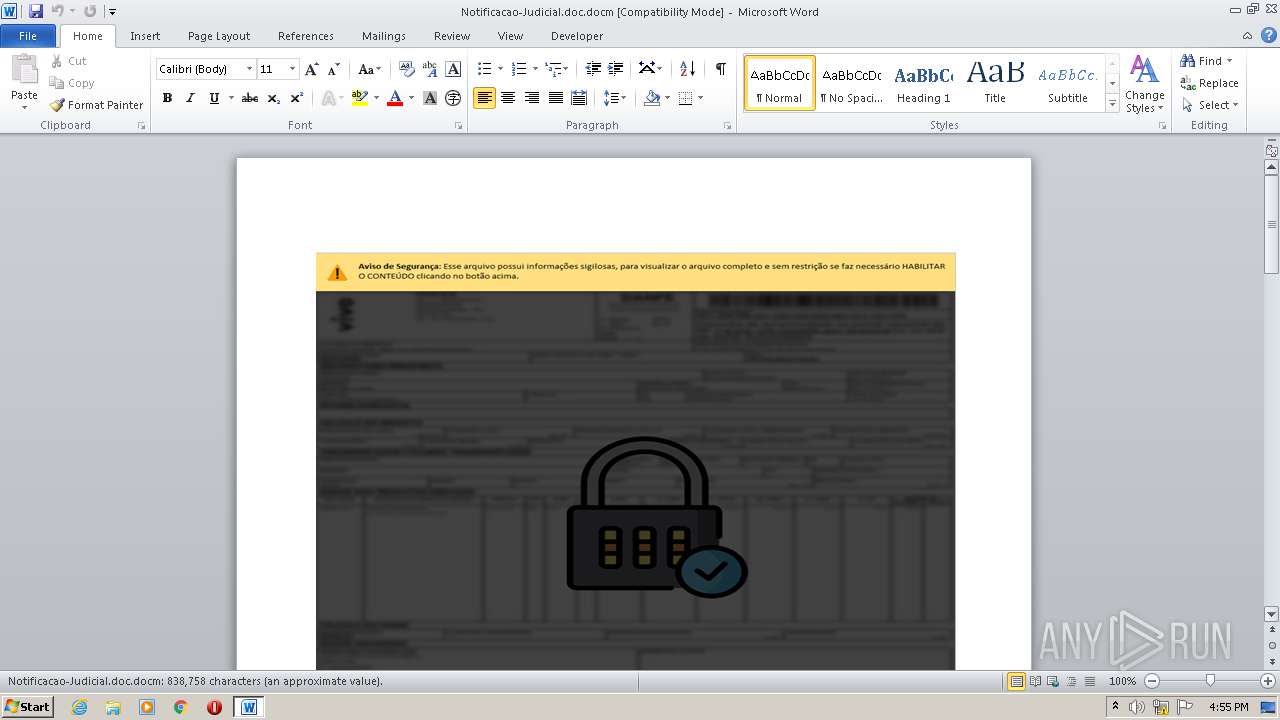Click the Paste icon
Screen dimensions: 1280x720
click(24, 71)
